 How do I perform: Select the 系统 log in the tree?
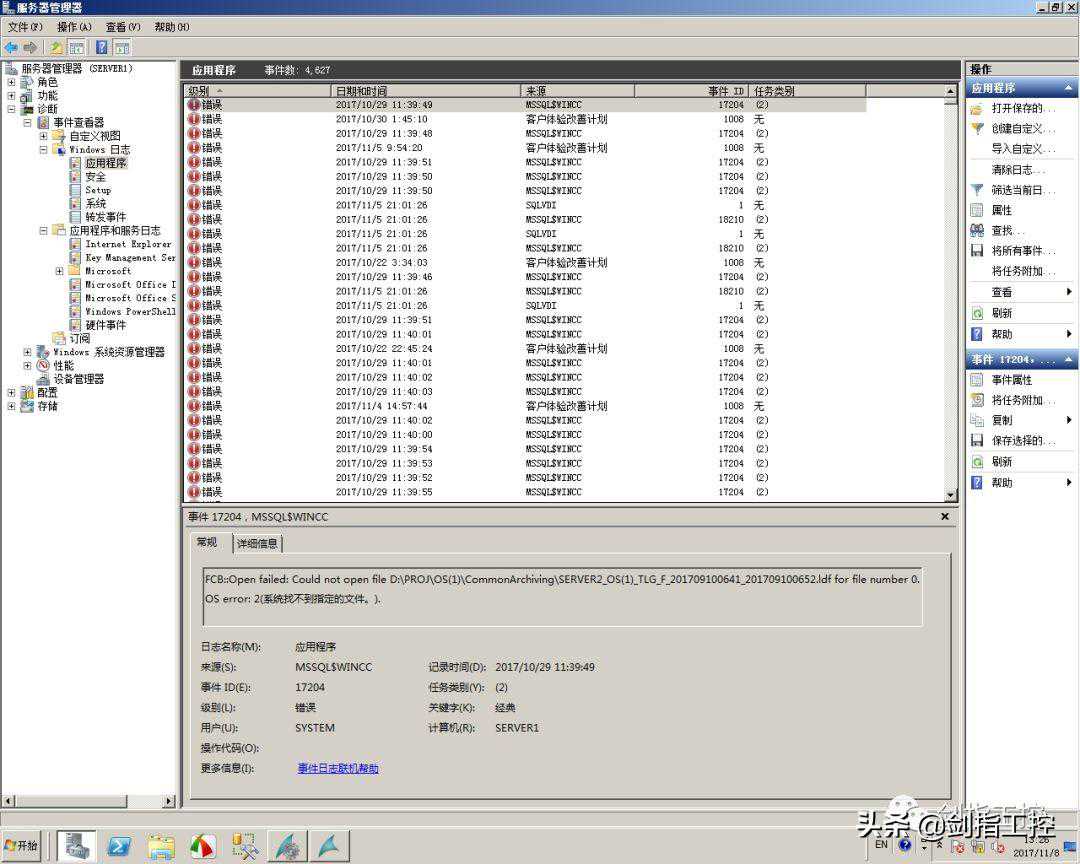(x=95, y=204)
